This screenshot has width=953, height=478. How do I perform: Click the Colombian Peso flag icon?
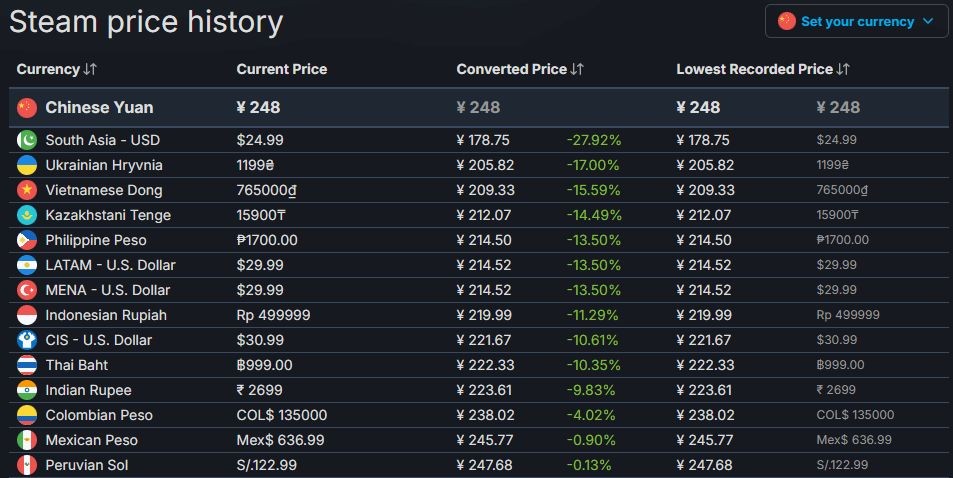[x=27, y=415]
